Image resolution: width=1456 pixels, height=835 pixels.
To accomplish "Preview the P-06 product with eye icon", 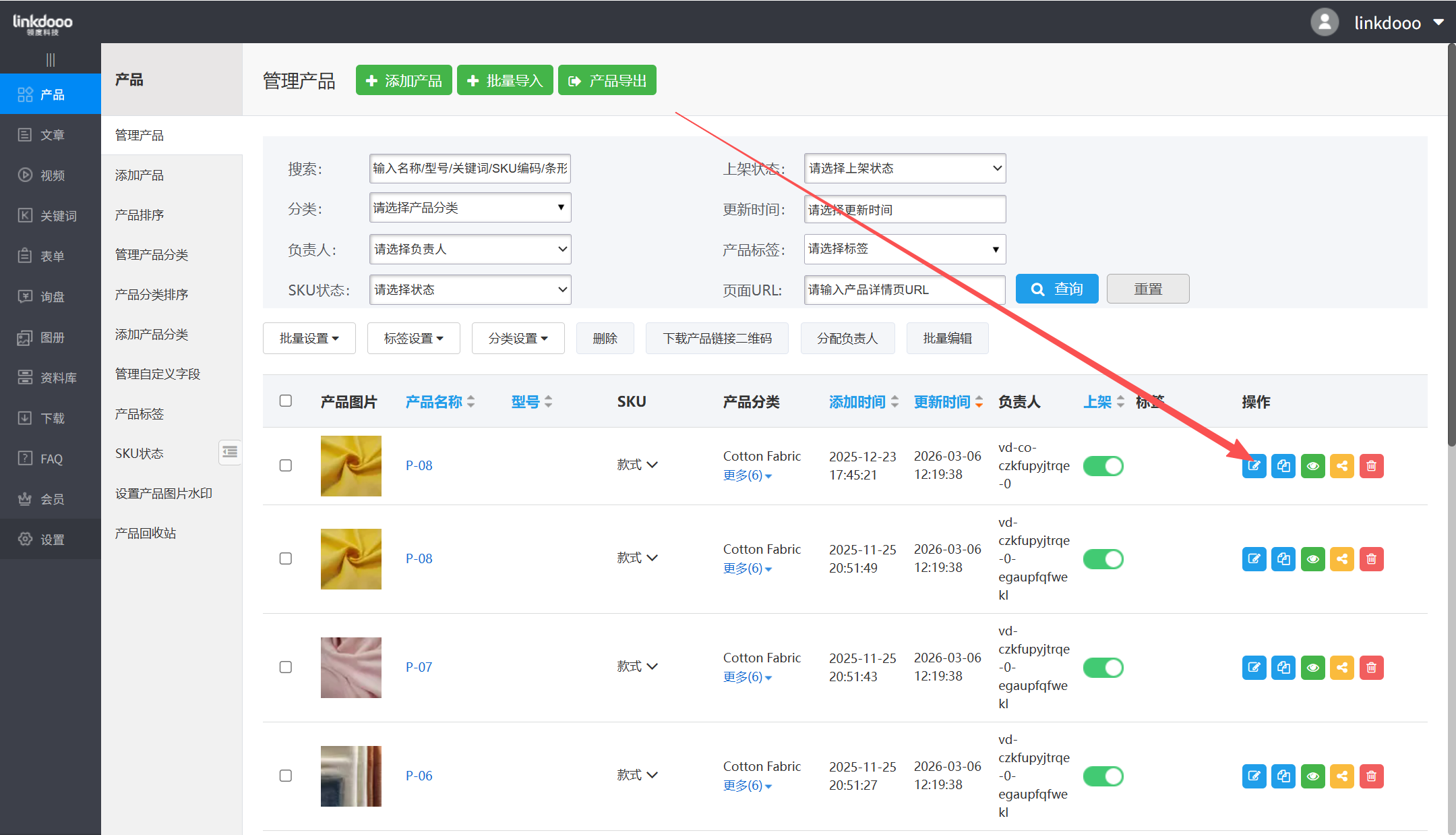I will point(1312,776).
